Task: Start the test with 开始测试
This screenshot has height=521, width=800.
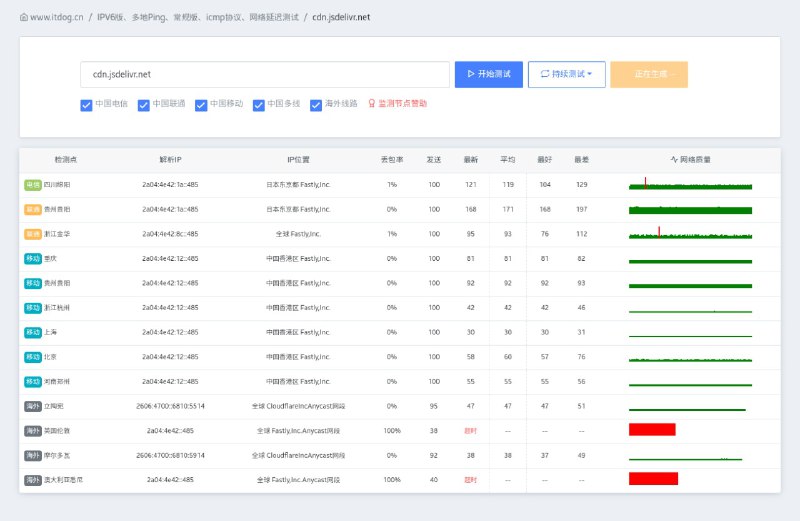Action: 488,74
